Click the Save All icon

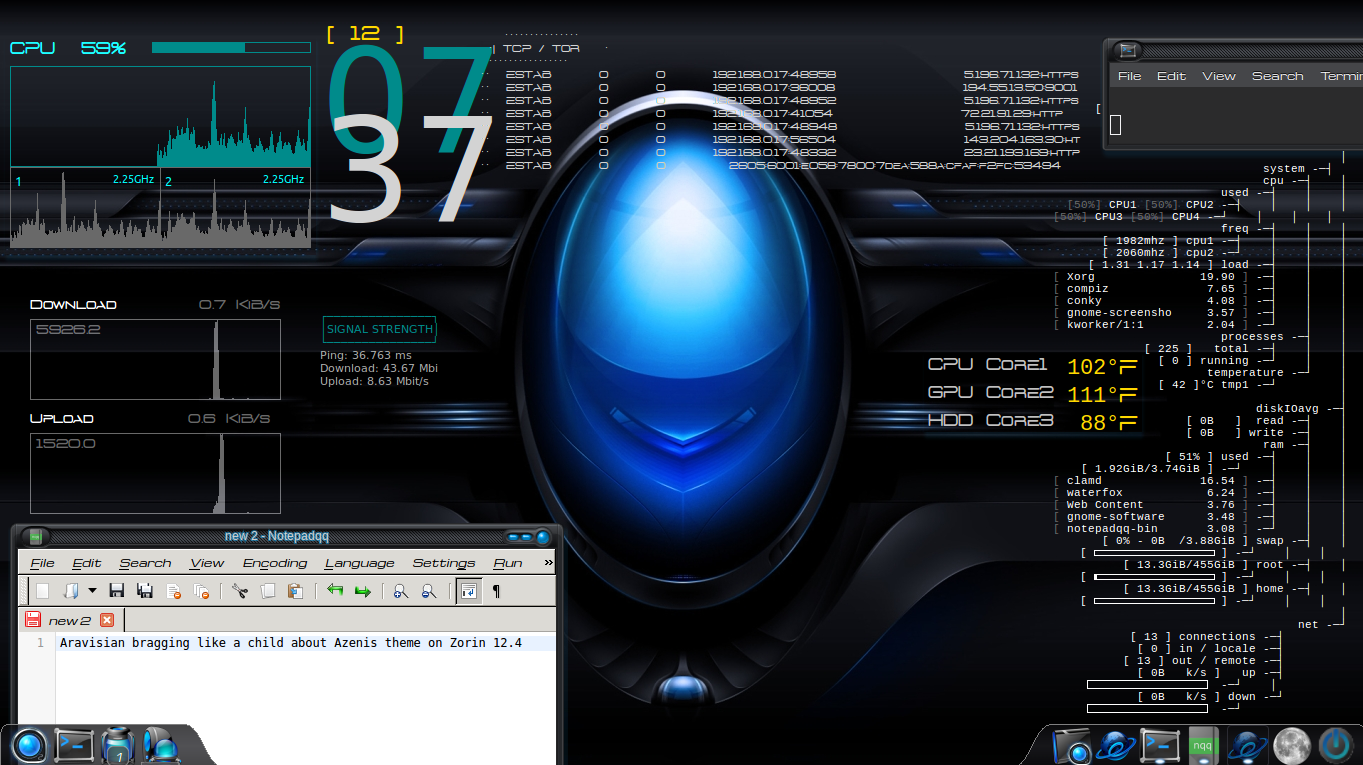point(145,591)
